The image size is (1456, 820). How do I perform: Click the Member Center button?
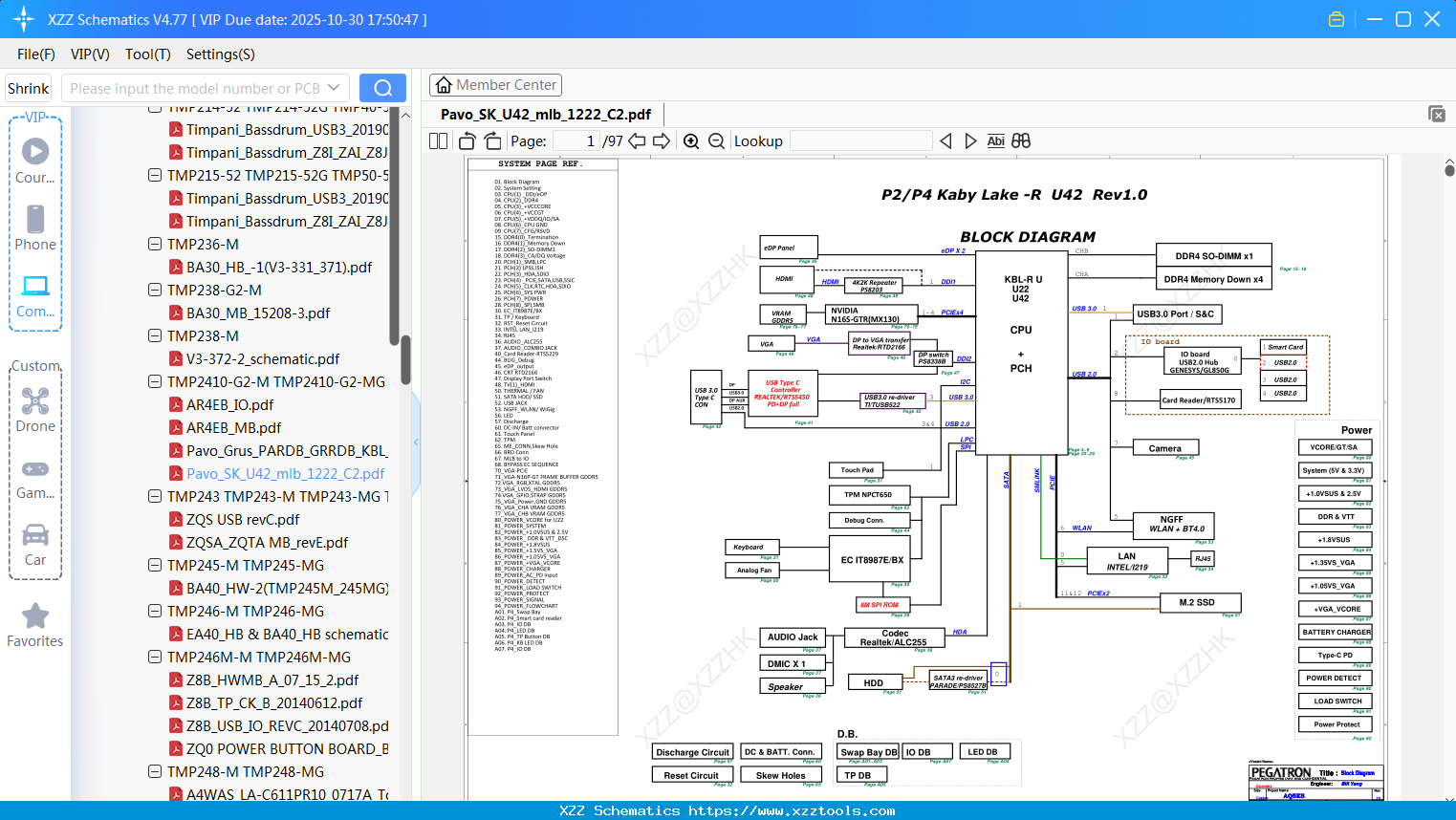pyautogui.click(x=495, y=85)
